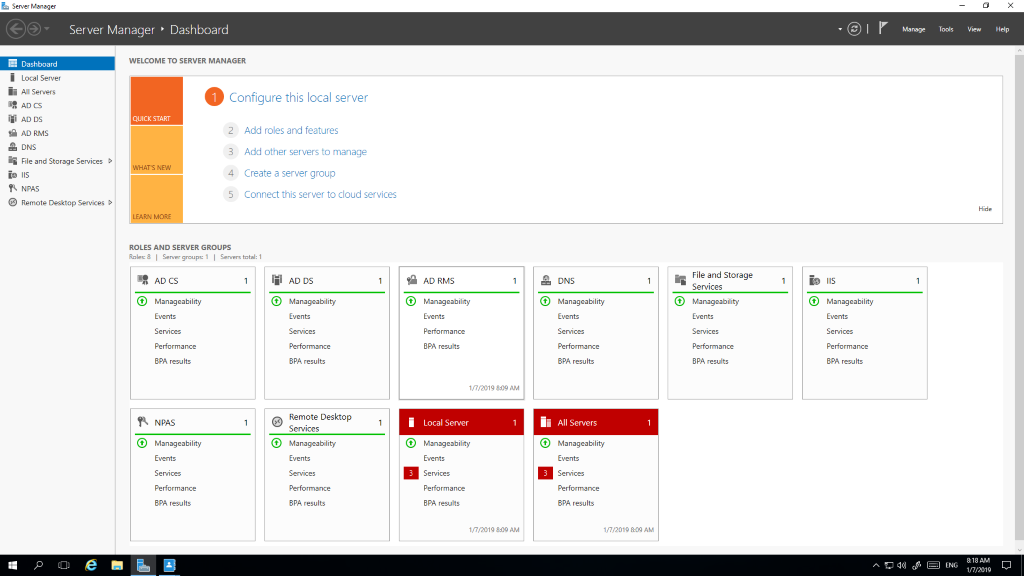Click Add roles and features link

coord(291,130)
